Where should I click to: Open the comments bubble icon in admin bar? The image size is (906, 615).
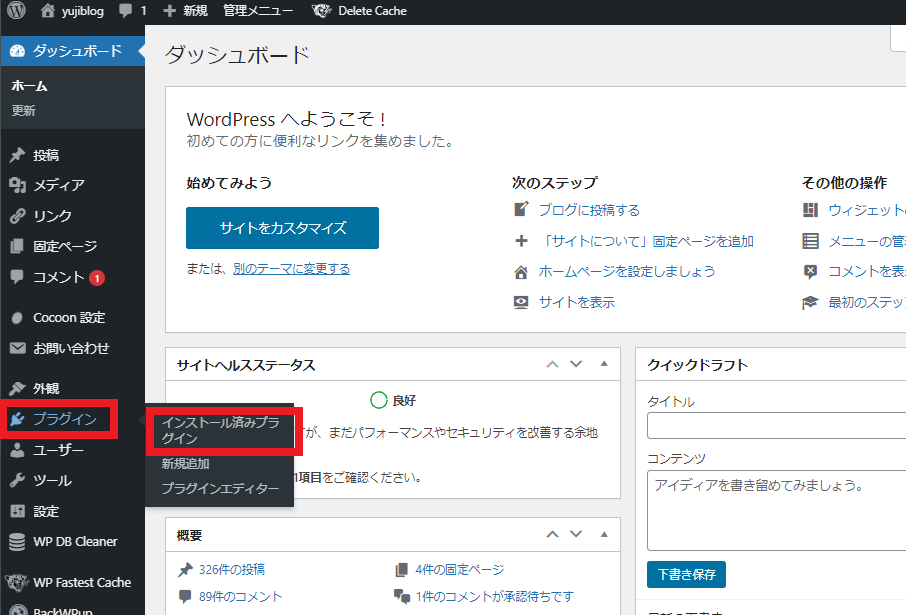(125, 10)
